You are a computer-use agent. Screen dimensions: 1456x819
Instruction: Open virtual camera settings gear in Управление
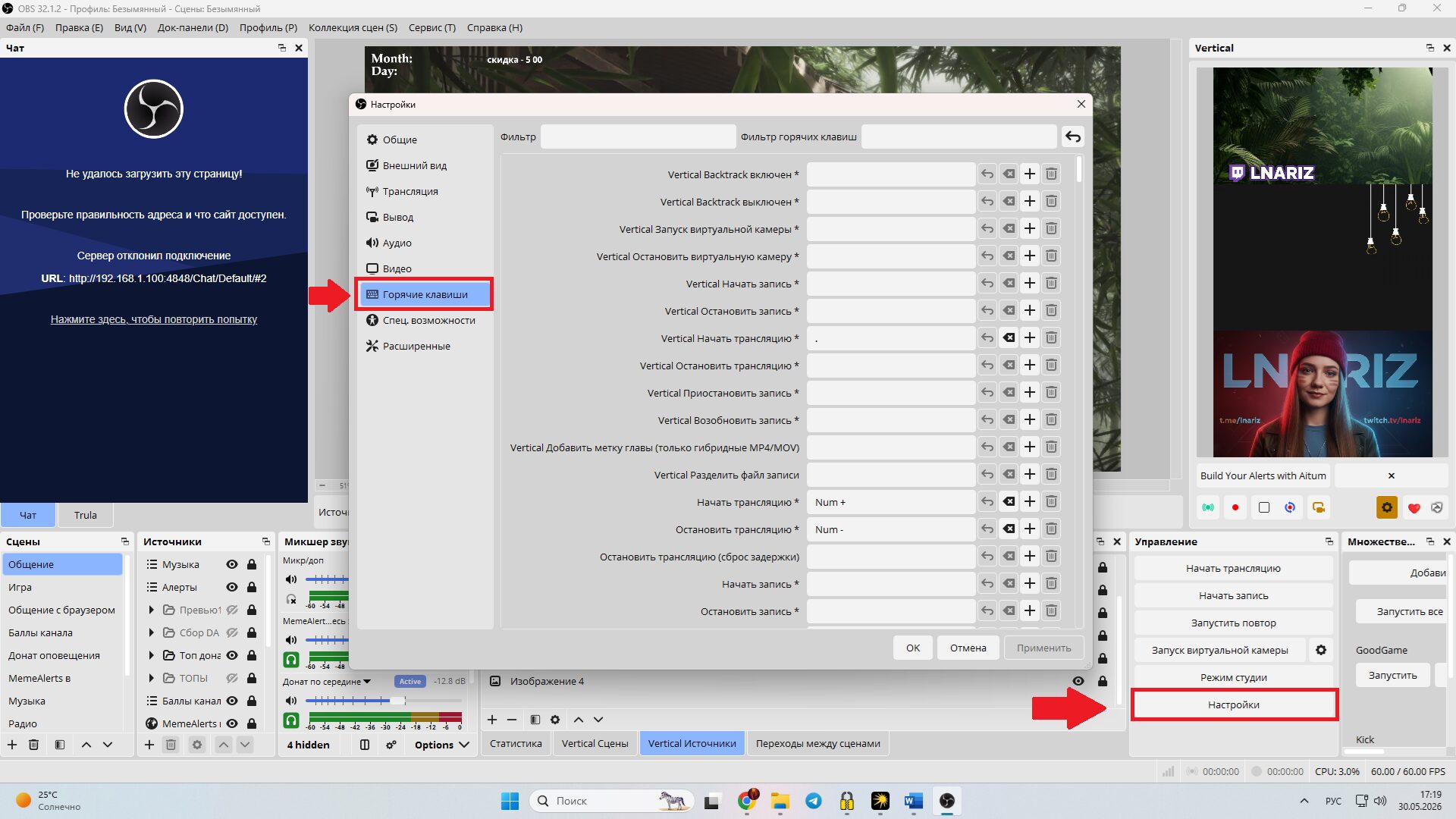pos(1321,650)
